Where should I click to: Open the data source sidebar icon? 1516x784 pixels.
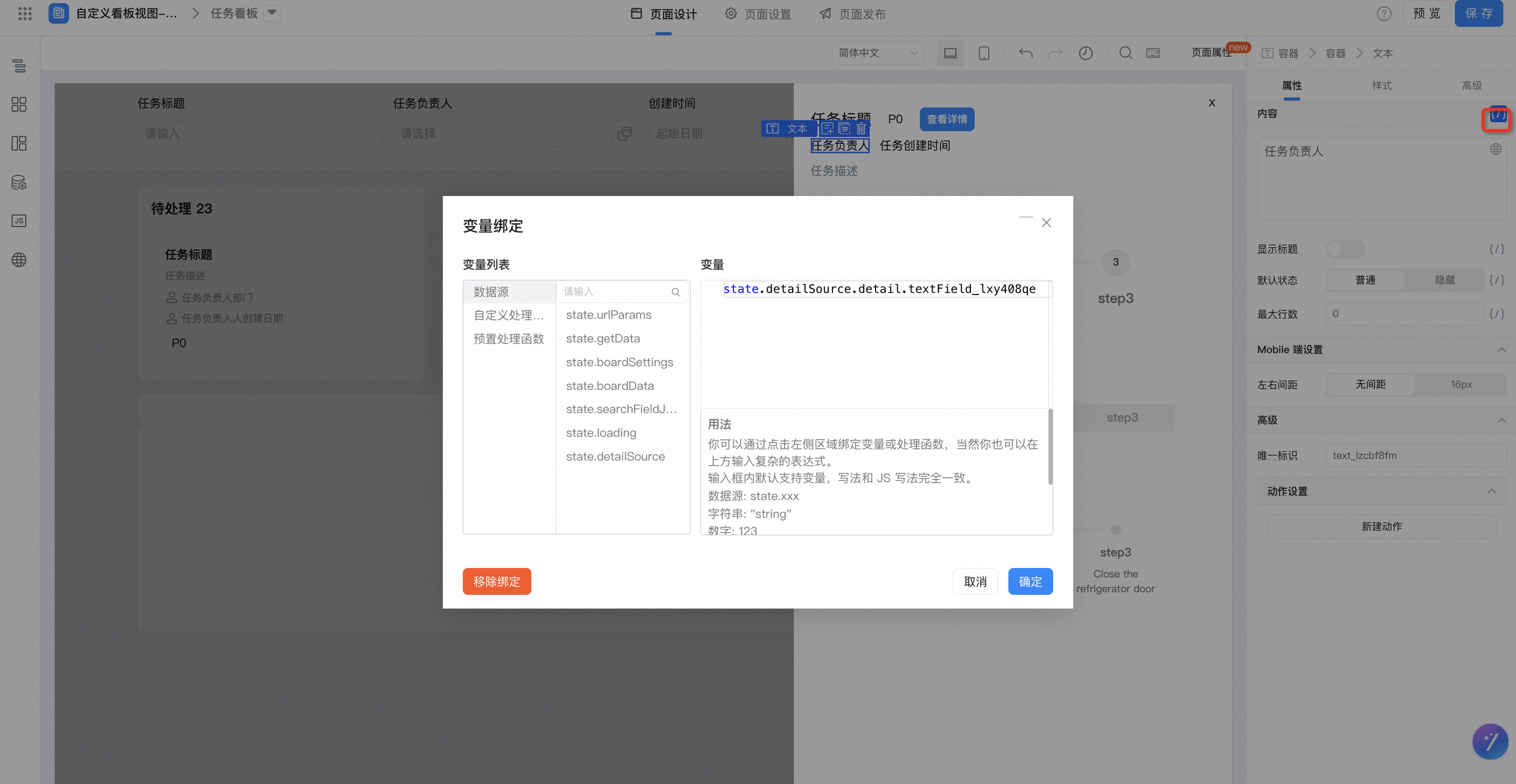point(19,182)
